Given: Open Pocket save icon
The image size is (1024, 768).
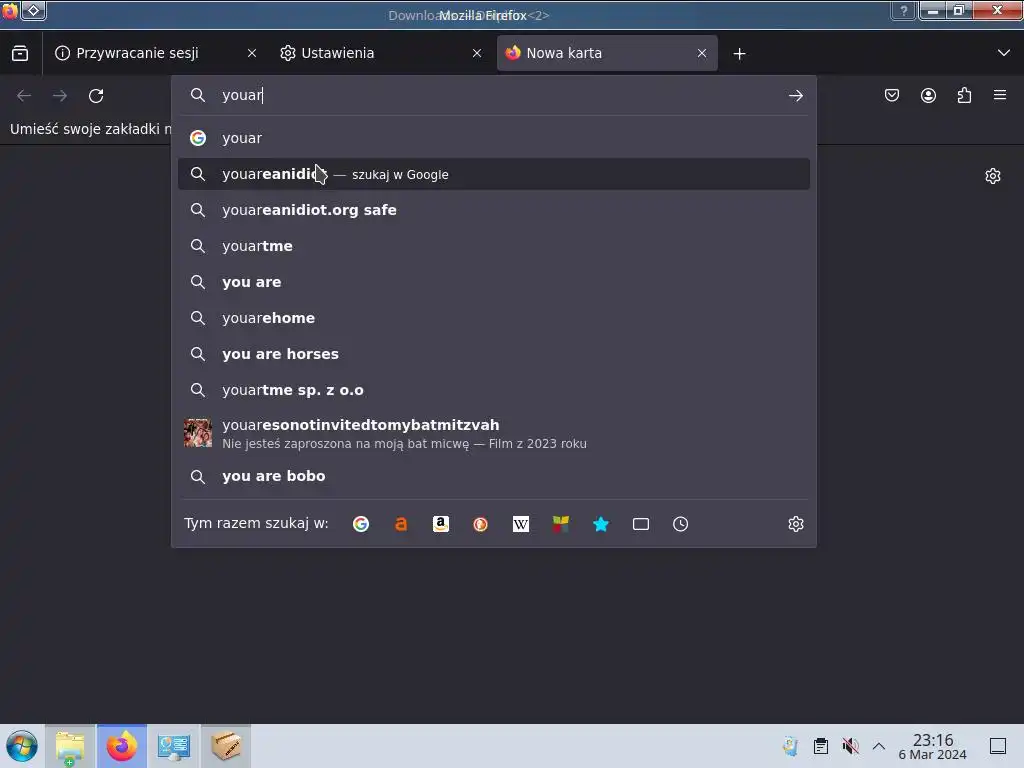Looking at the screenshot, I should pos(891,95).
